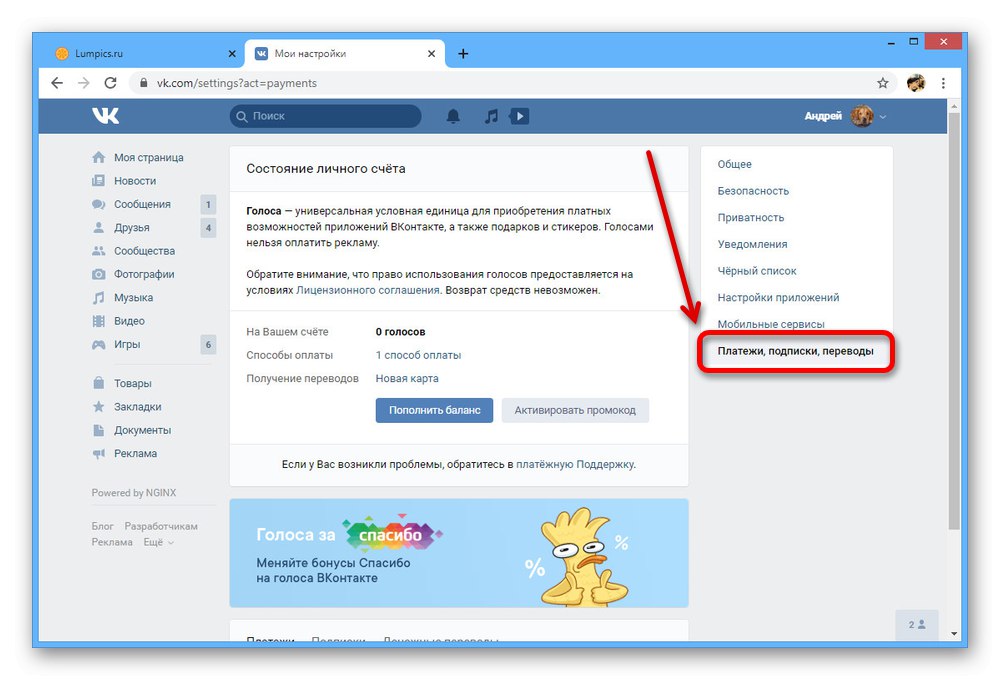Image resolution: width=1000 pixels, height=680 pixels.
Task: Close the Lumpics.ru tab
Action: [x=232, y=54]
